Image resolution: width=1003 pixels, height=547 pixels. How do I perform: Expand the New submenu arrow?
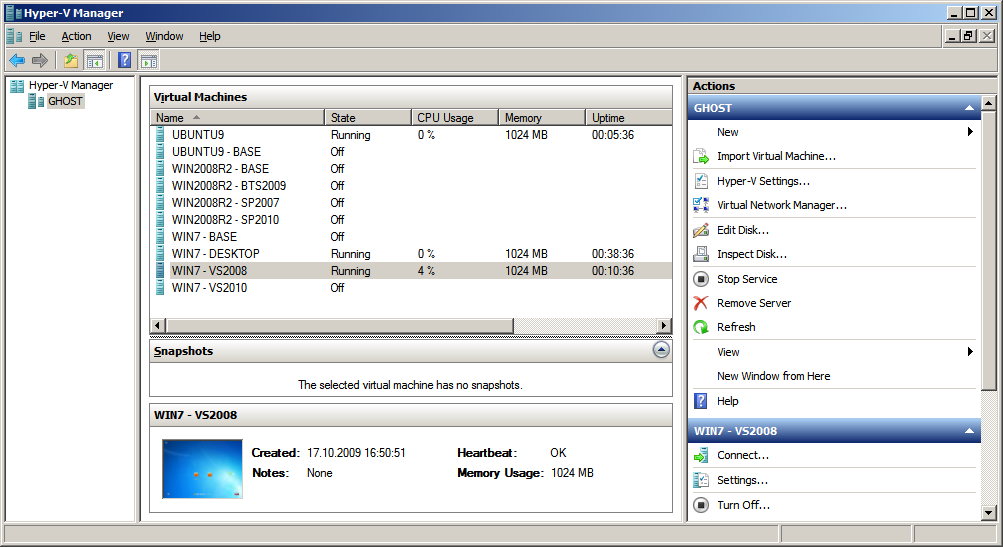point(970,132)
